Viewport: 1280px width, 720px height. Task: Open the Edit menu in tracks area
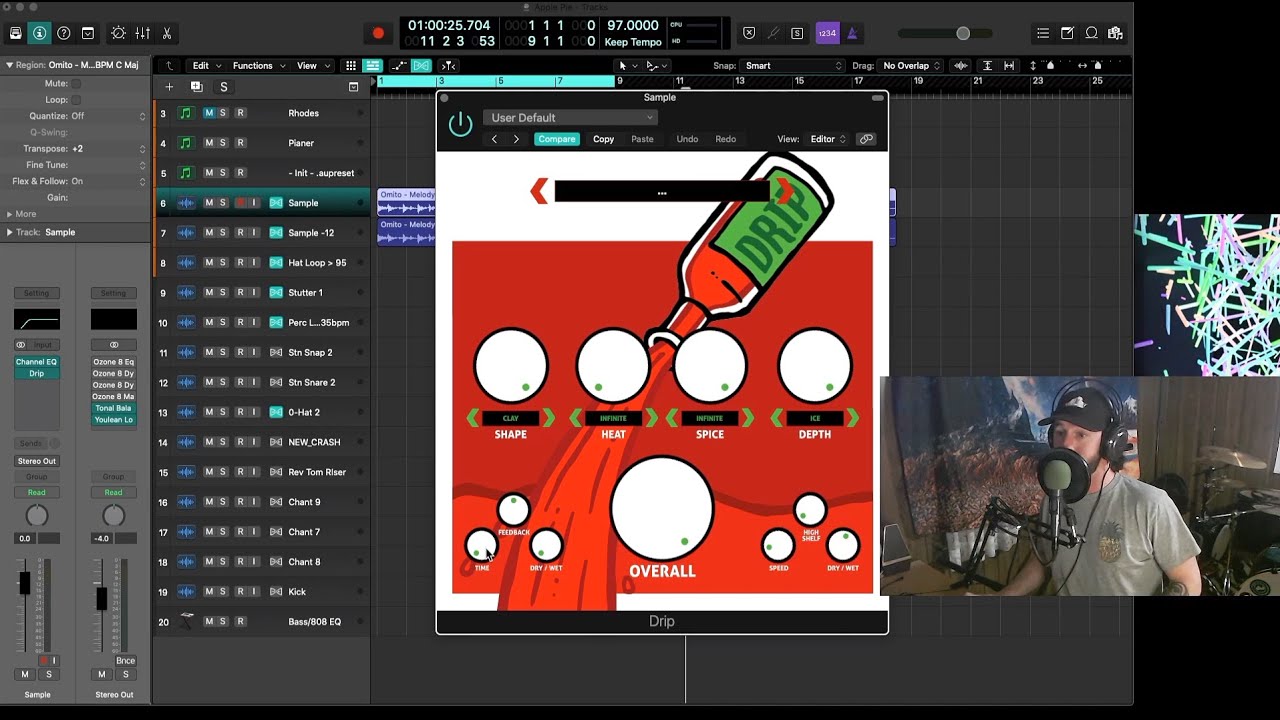(206, 66)
